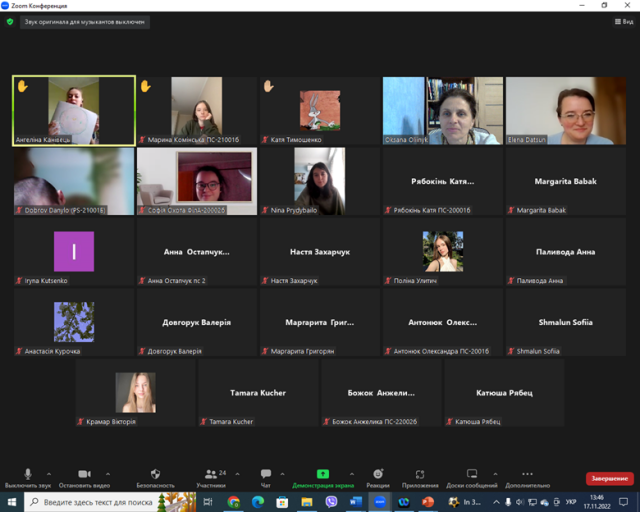Open the Security shield icon

point(155,474)
